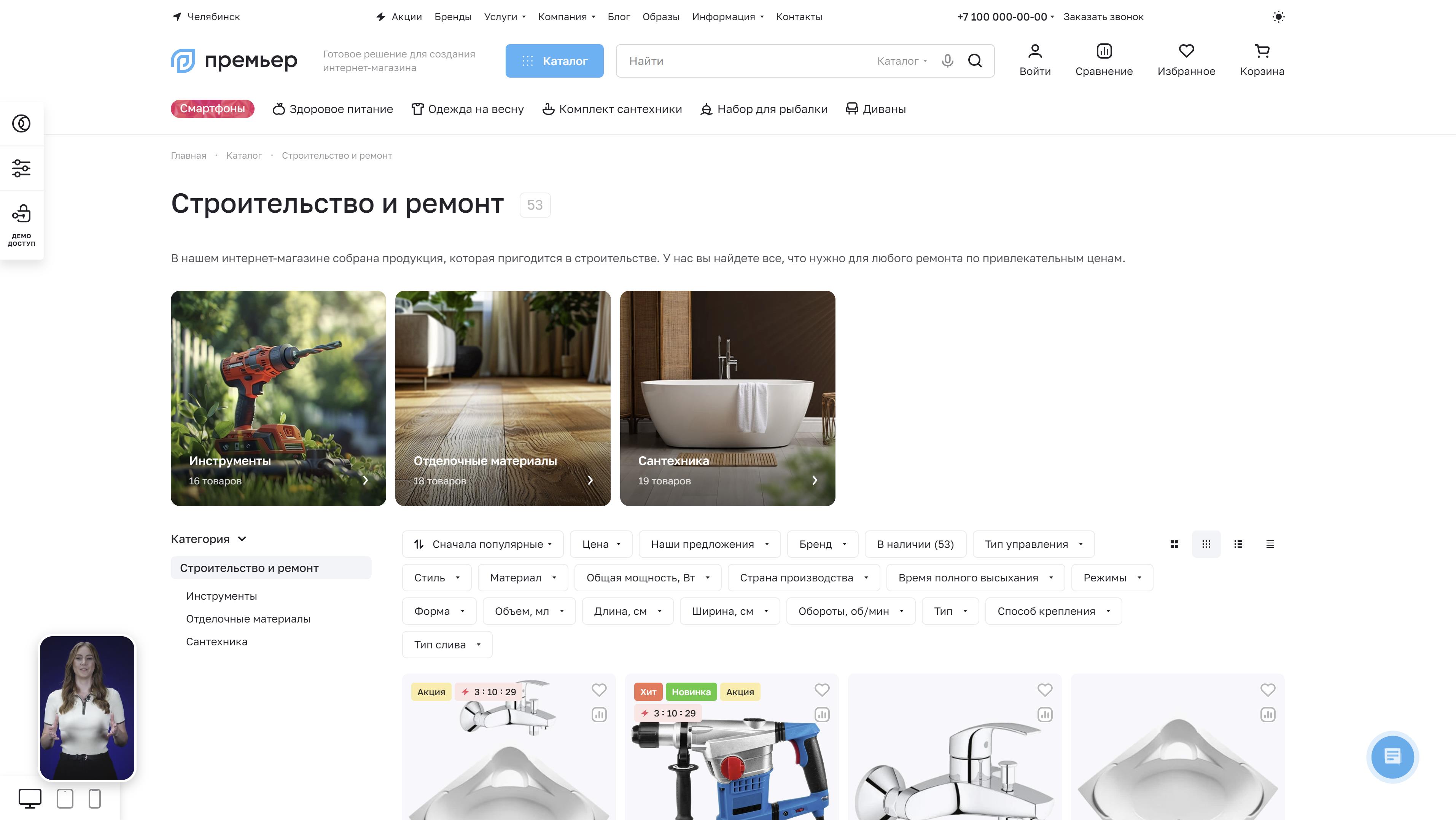This screenshot has width=1456, height=820.
Task: Favorite the blue rotary hammer product
Action: pos(822,690)
